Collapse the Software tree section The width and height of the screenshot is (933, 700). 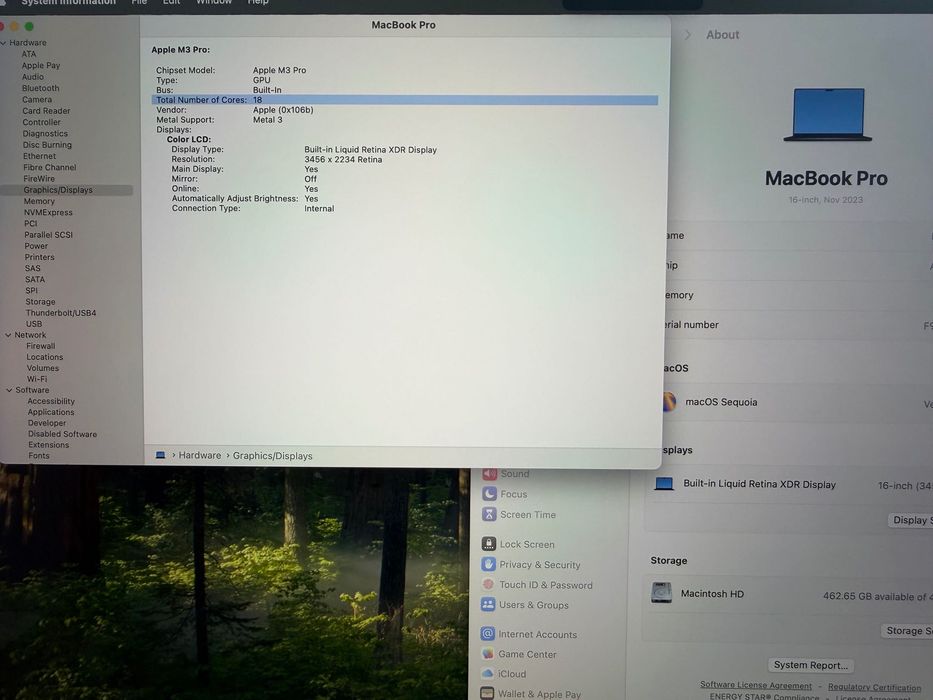(9, 390)
